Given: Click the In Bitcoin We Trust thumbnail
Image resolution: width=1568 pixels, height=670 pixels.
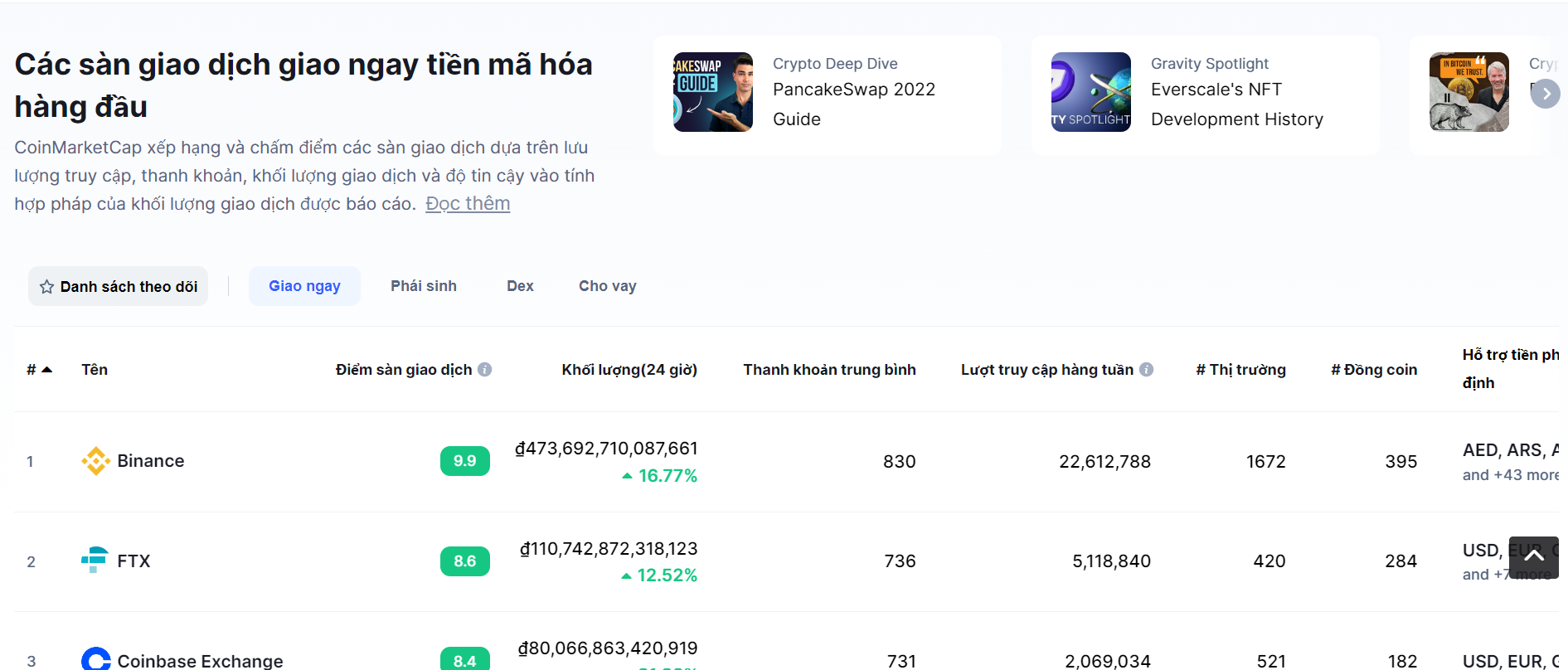Looking at the screenshot, I should coord(1469,92).
